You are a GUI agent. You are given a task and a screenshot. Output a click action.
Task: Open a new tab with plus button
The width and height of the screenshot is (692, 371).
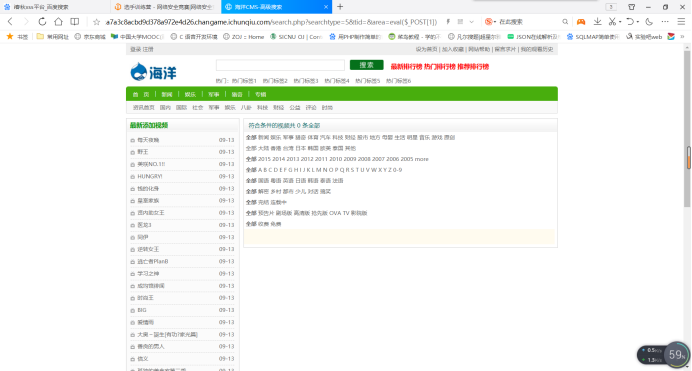pos(340,7)
